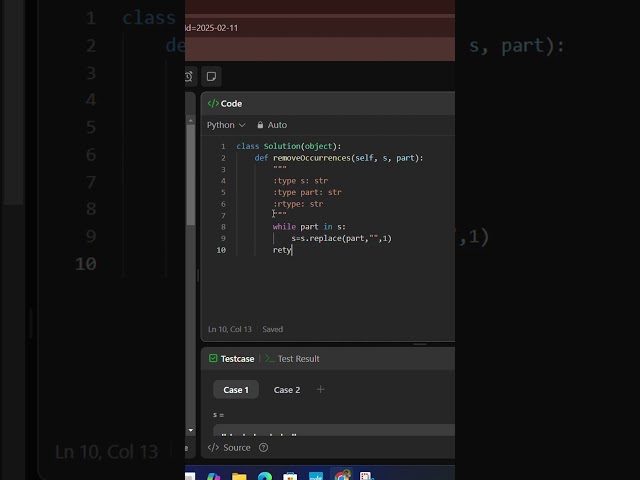Open File Explorer from taskbar

pos(239,476)
